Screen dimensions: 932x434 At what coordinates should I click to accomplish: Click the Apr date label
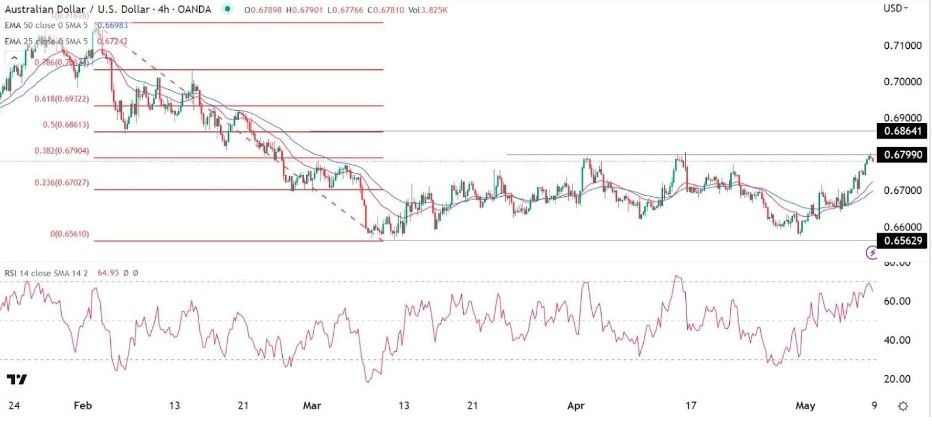pos(577,406)
